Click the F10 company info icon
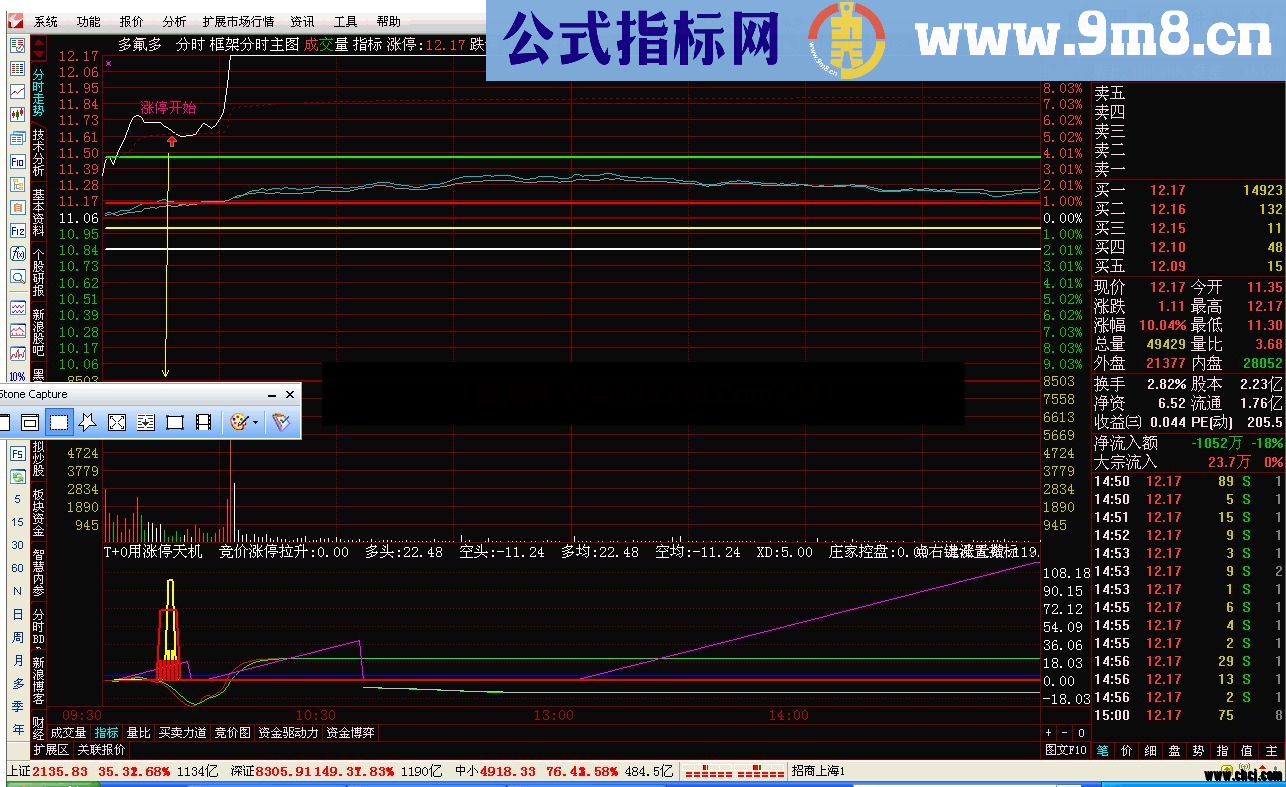The width and height of the screenshot is (1286, 787). pyautogui.click(x=17, y=161)
